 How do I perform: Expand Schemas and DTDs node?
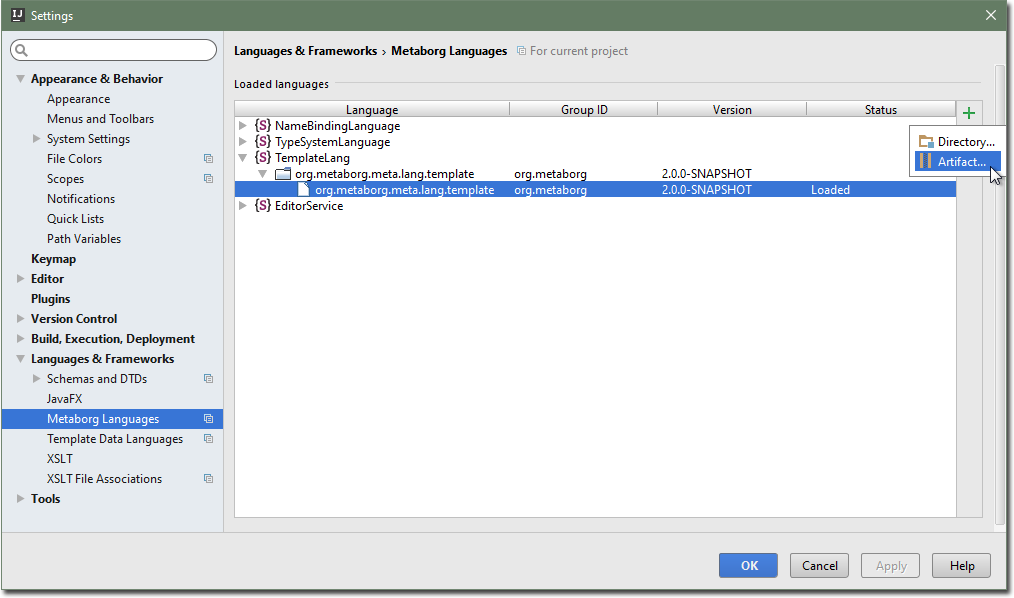(x=36, y=379)
